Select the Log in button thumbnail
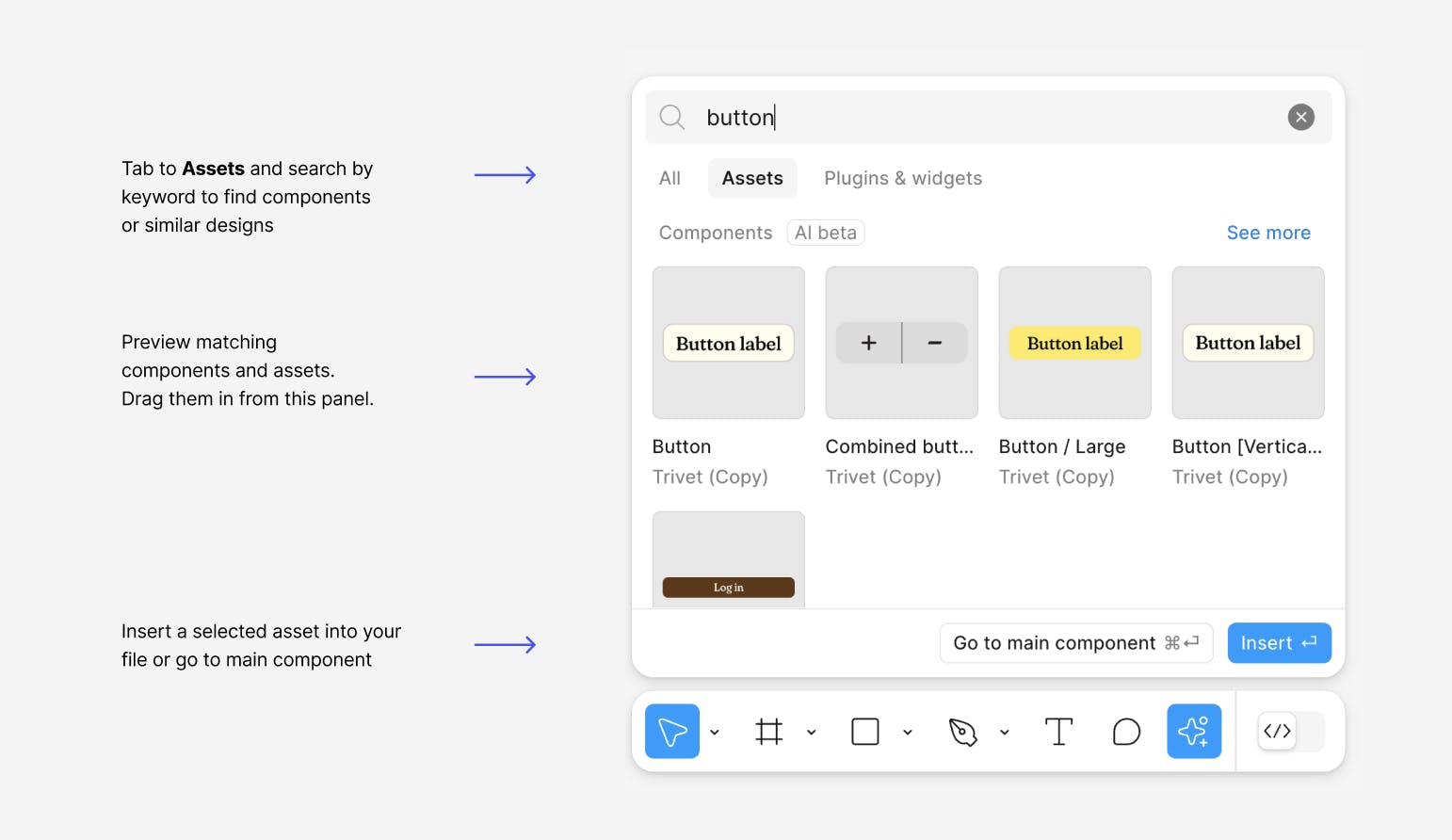1452x840 pixels. (729, 559)
